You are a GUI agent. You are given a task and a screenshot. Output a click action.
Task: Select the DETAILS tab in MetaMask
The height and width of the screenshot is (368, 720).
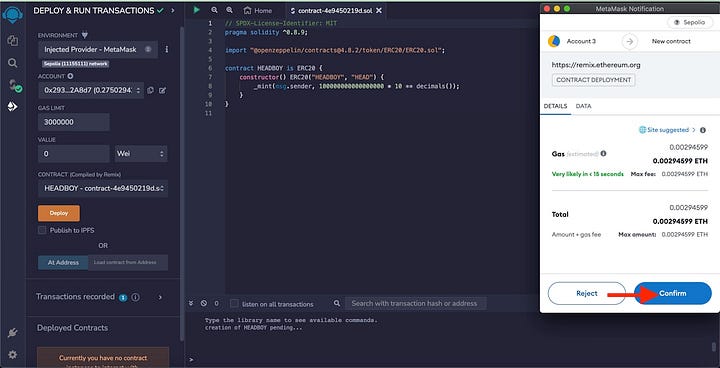(556, 106)
